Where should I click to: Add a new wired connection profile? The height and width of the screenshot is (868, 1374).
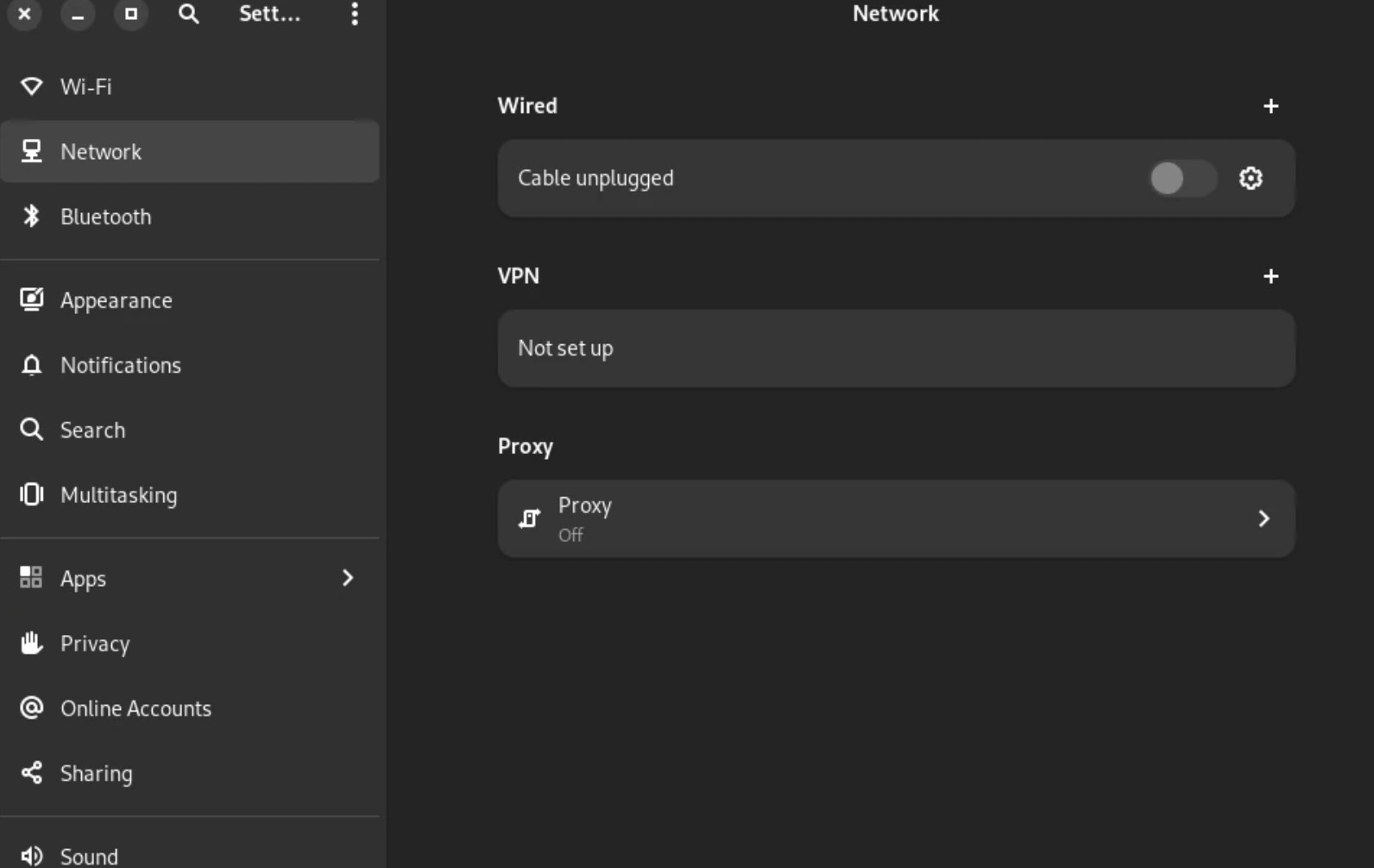(x=1270, y=106)
